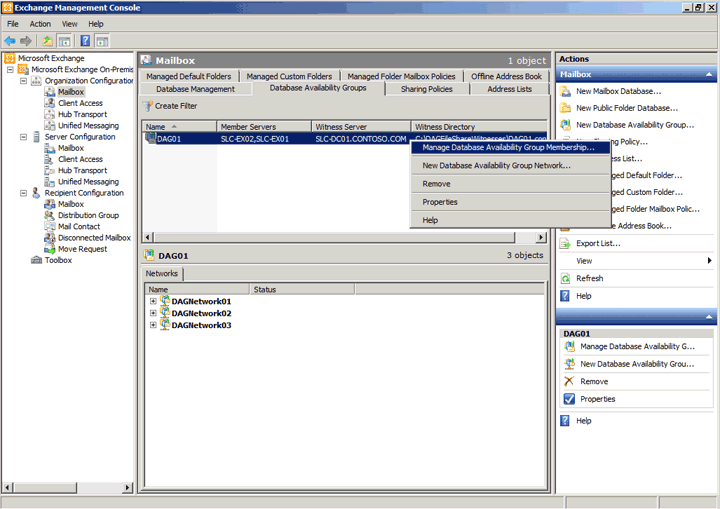The width and height of the screenshot is (720, 509).
Task: Click the Up one level toolbar icon
Action: coord(48,41)
